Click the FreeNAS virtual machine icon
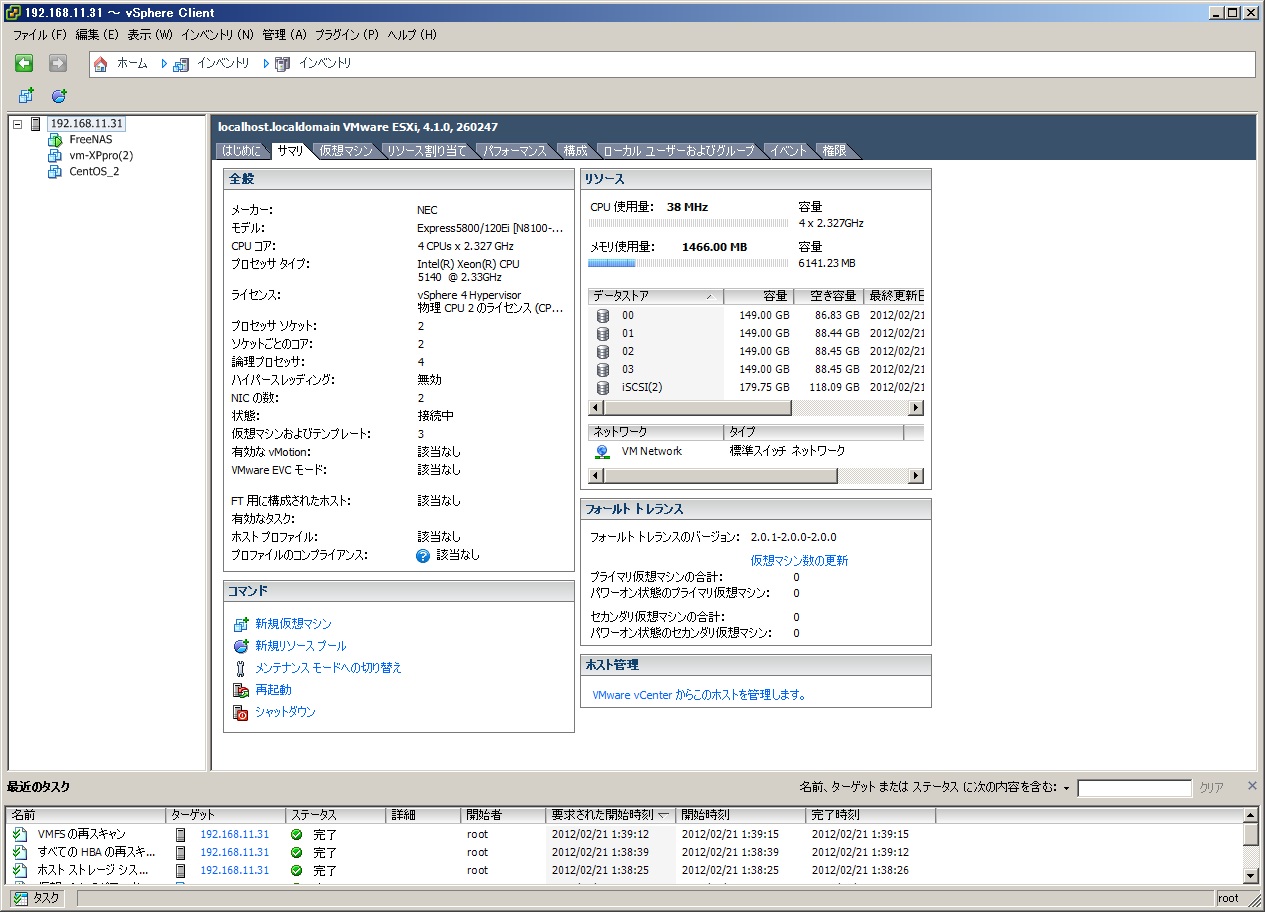1265x912 pixels. point(55,139)
